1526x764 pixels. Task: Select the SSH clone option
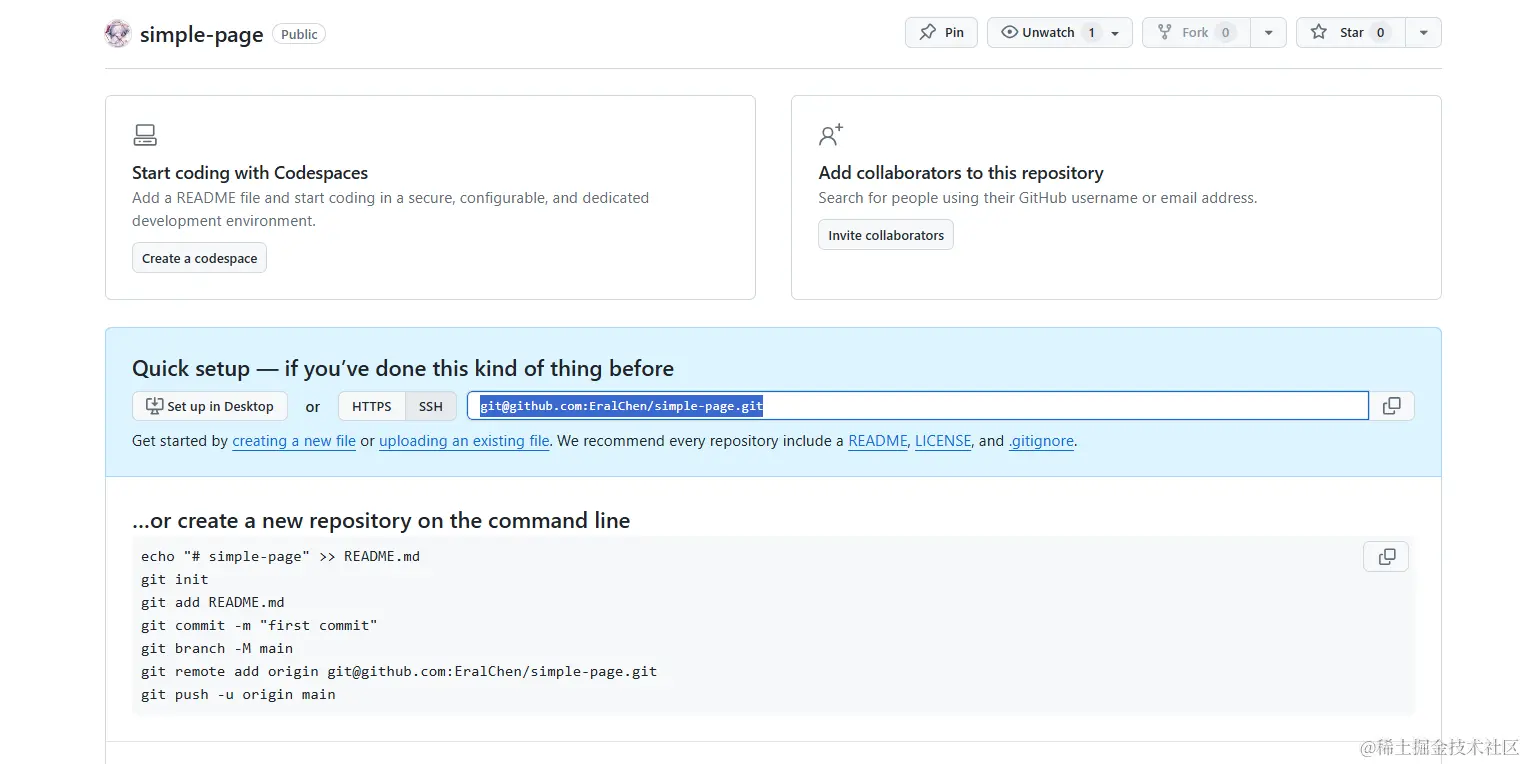pyautogui.click(x=431, y=406)
